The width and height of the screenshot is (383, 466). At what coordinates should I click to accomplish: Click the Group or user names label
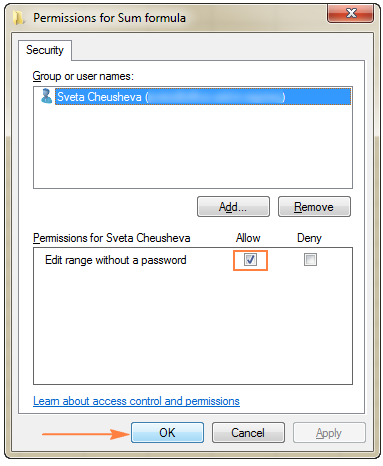click(83, 76)
